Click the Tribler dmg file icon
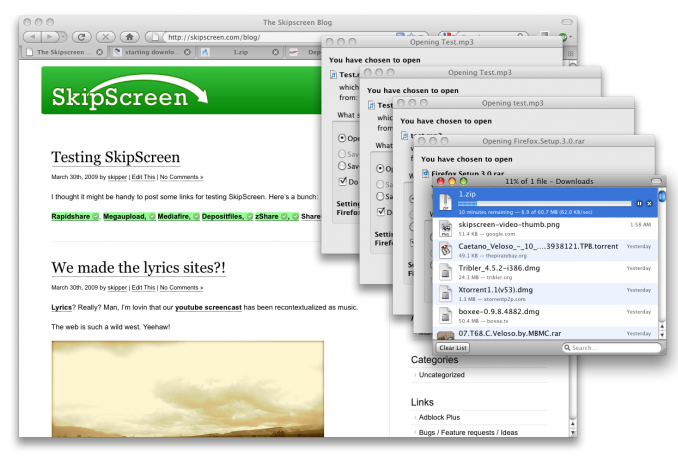The image size is (678, 460). coord(446,272)
